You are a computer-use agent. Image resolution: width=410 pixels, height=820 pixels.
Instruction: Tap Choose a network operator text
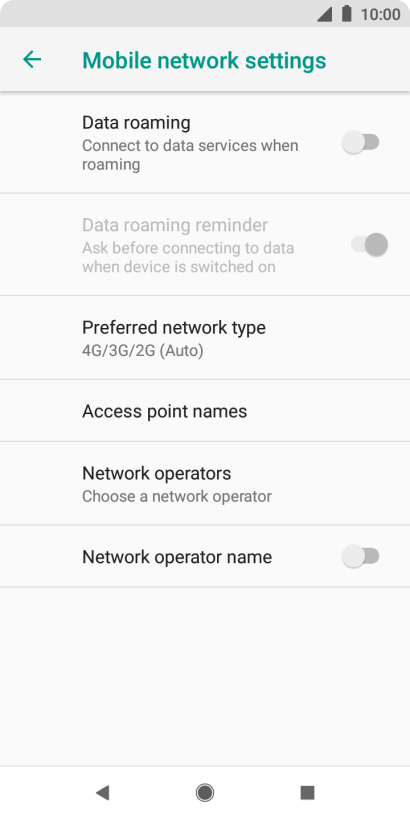click(x=177, y=496)
